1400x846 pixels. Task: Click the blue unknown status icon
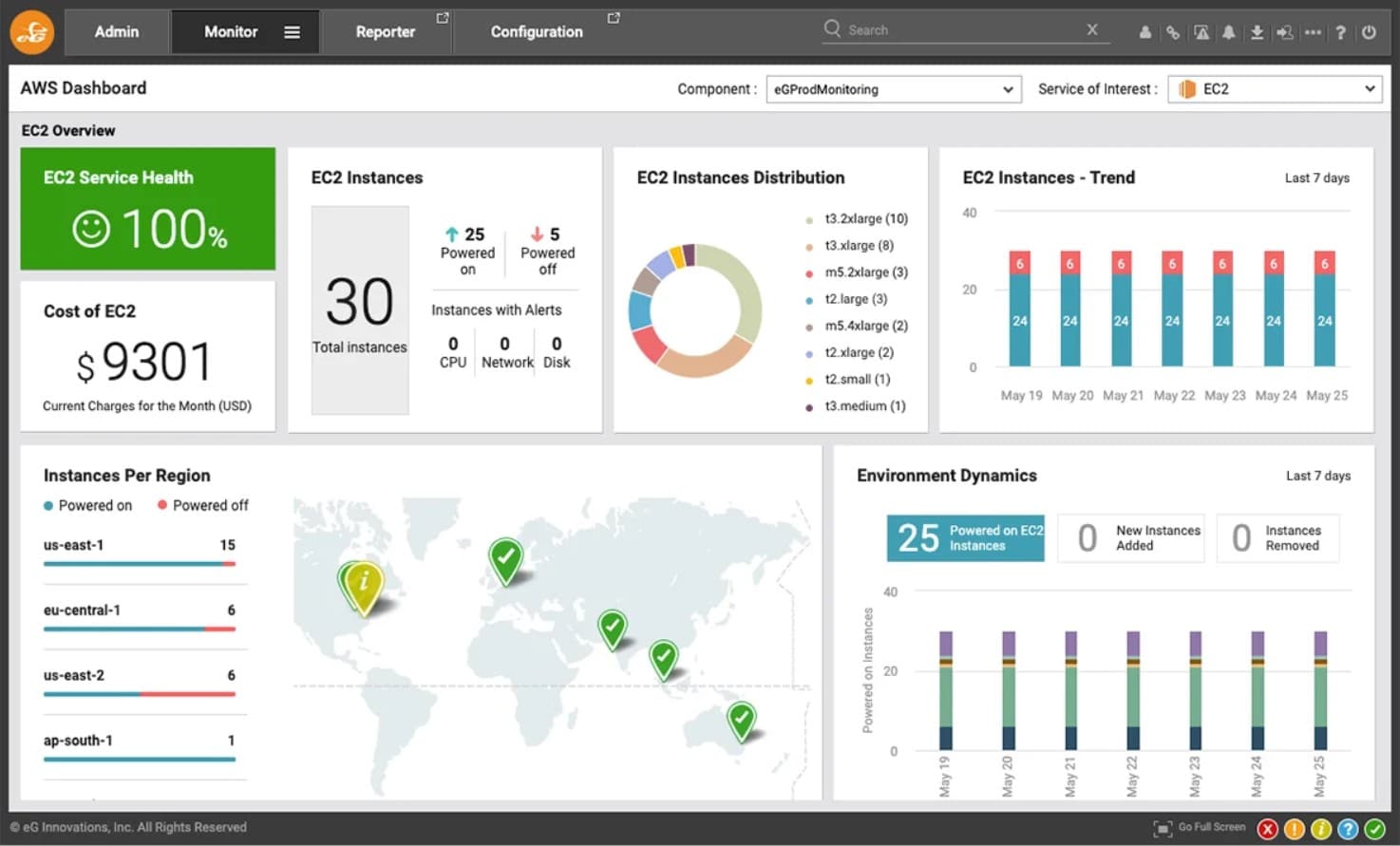click(x=1348, y=829)
